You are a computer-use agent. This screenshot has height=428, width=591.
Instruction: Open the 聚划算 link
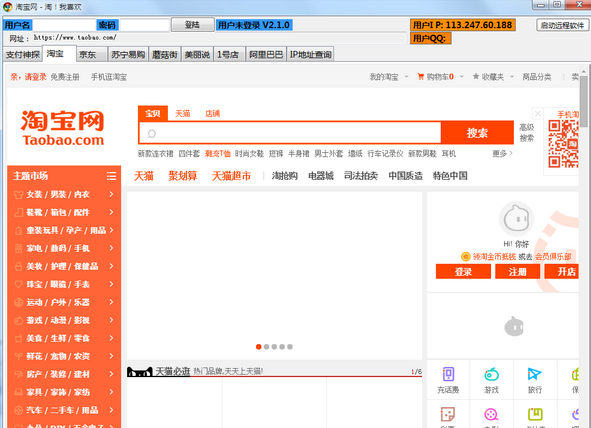[x=182, y=176]
